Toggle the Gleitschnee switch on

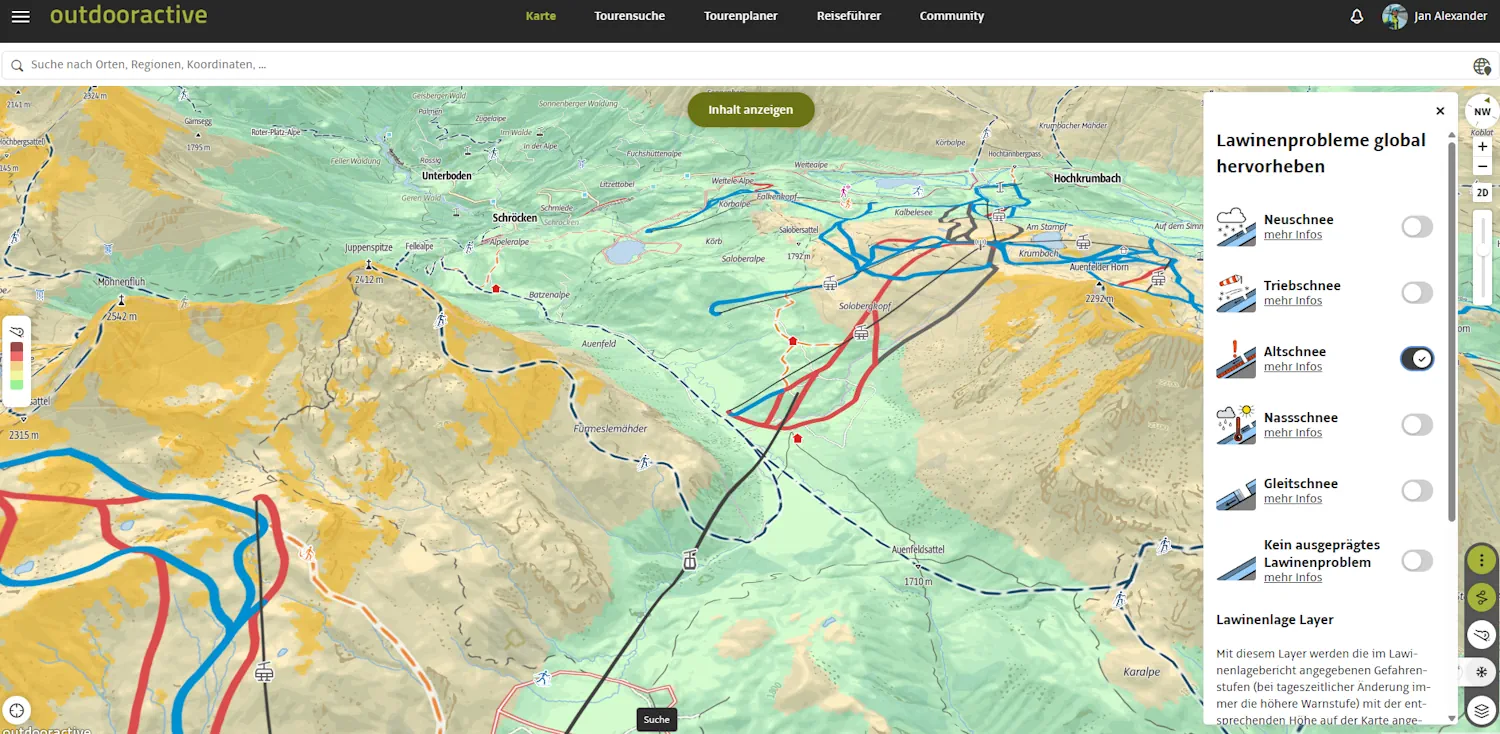point(1416,491)
